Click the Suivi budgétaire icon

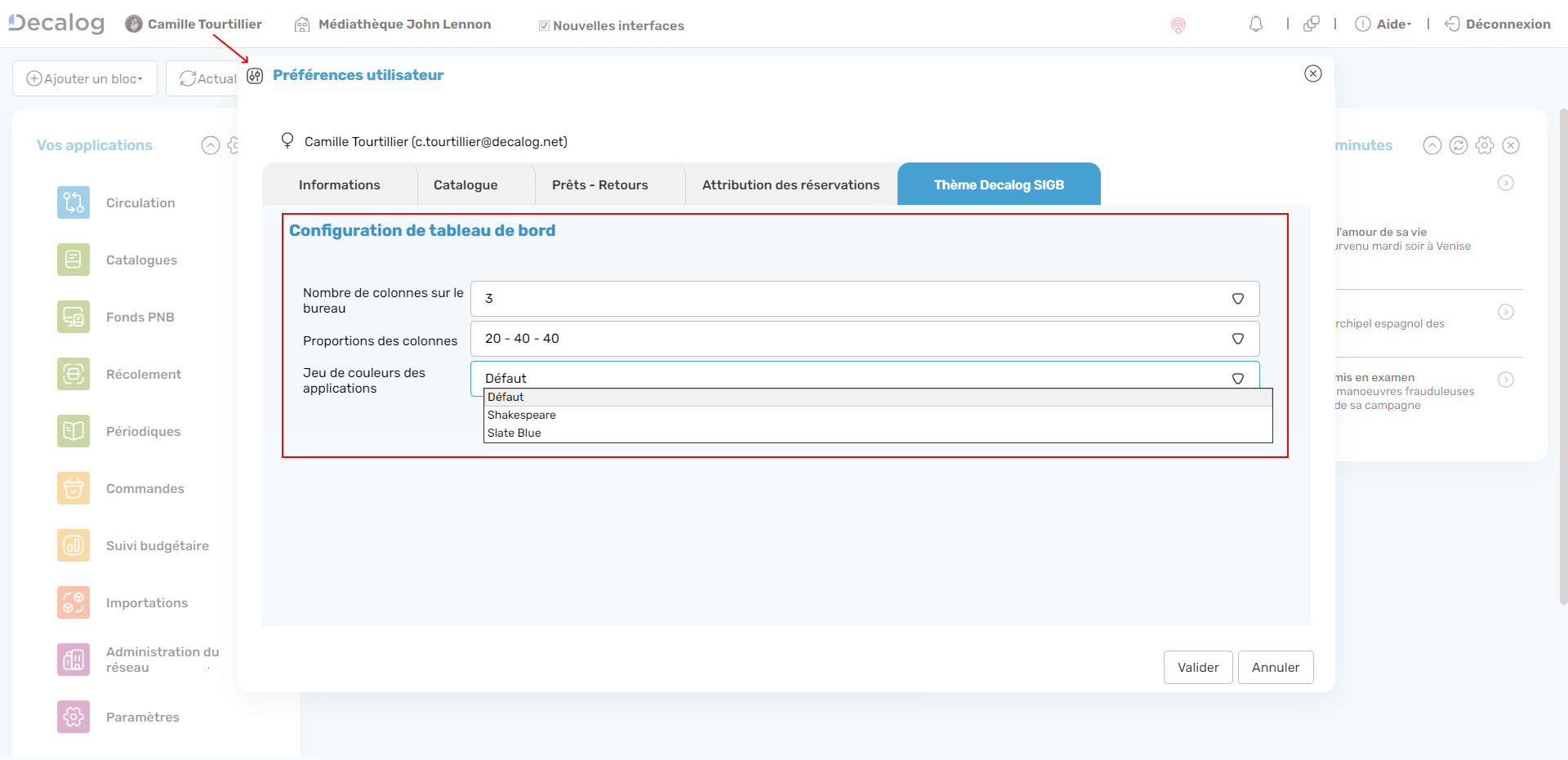[73, 545]
